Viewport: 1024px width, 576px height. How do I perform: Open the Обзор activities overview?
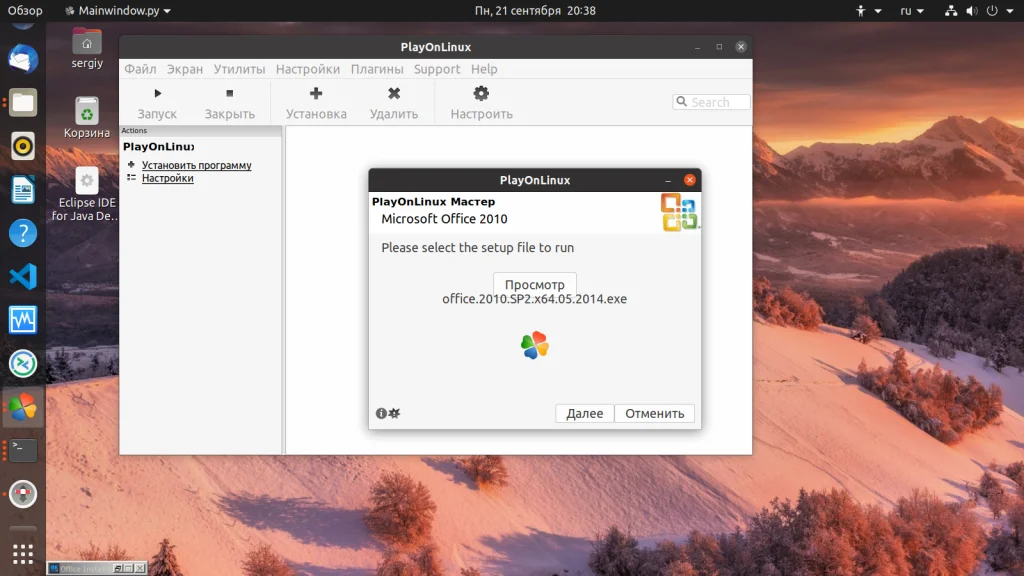(x=25, y=10)
